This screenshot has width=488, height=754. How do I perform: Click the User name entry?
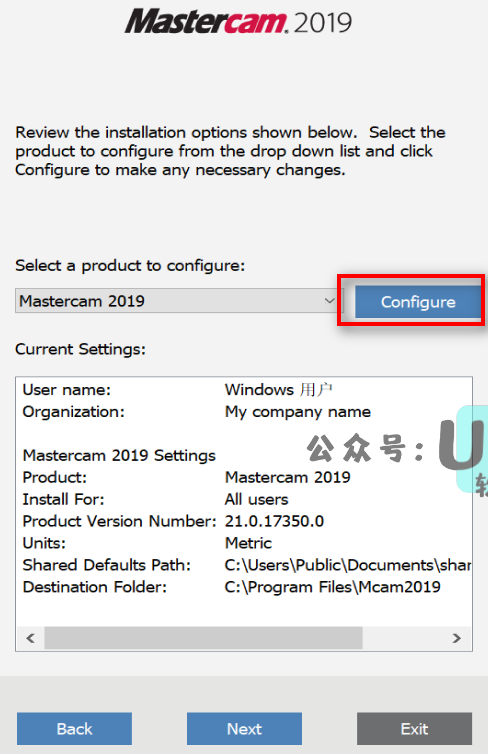click(178, 390)
